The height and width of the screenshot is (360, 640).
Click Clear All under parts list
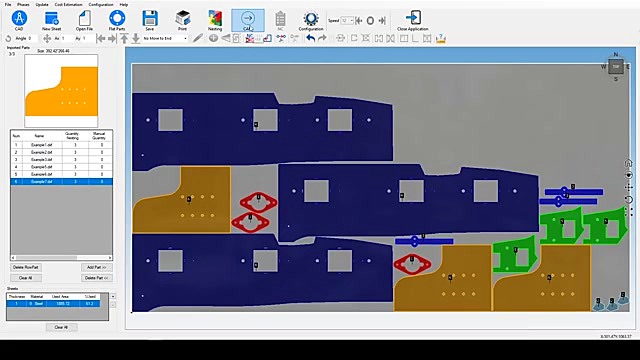click(26, 278)
